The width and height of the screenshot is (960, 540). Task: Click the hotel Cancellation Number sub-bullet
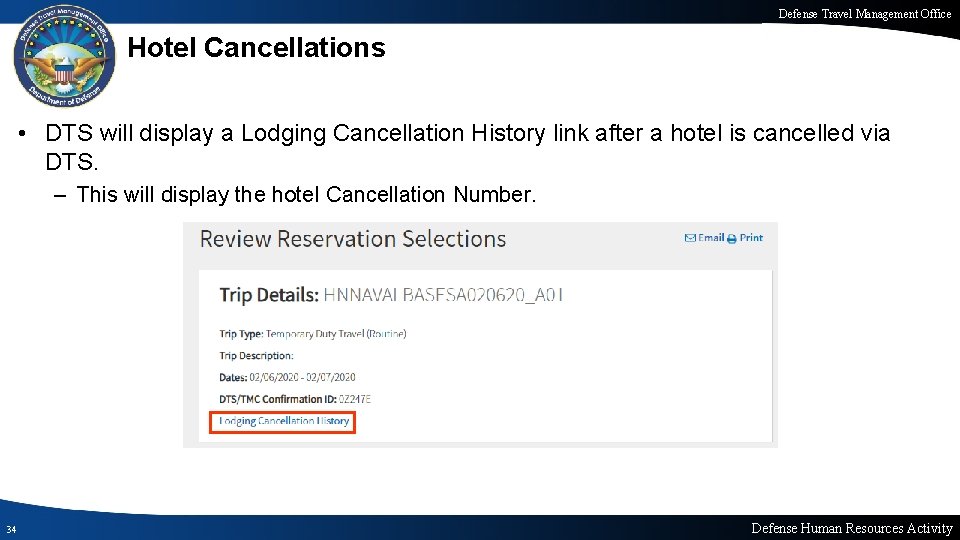[x=306, y=194]
